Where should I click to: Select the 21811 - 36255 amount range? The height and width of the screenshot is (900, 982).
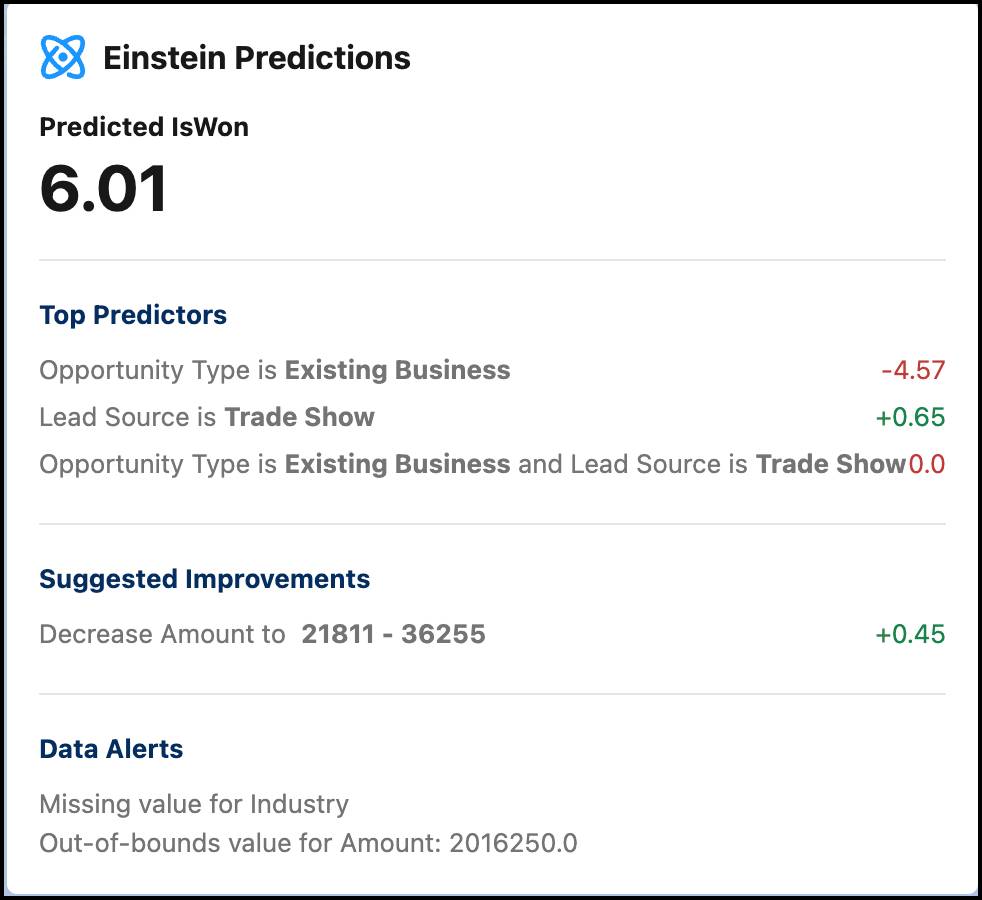(x=392, y=634)
